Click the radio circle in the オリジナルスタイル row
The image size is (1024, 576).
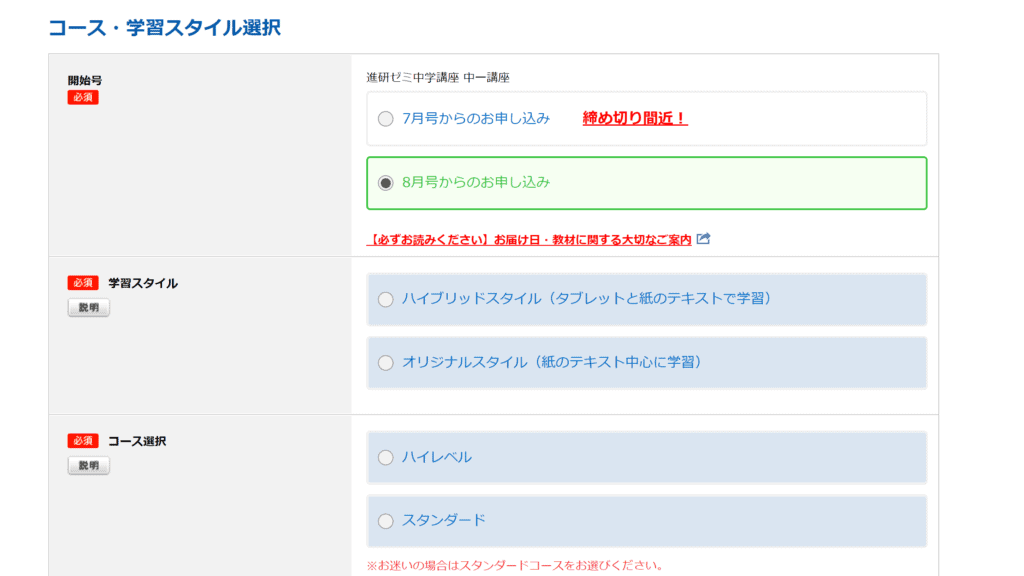(386, 363)
